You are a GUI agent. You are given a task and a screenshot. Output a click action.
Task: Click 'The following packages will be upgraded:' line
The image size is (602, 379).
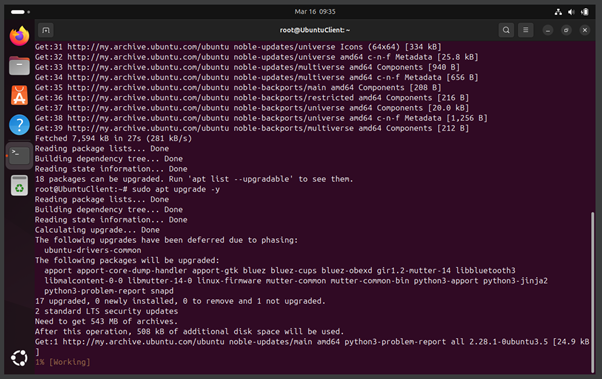point(127,260)
